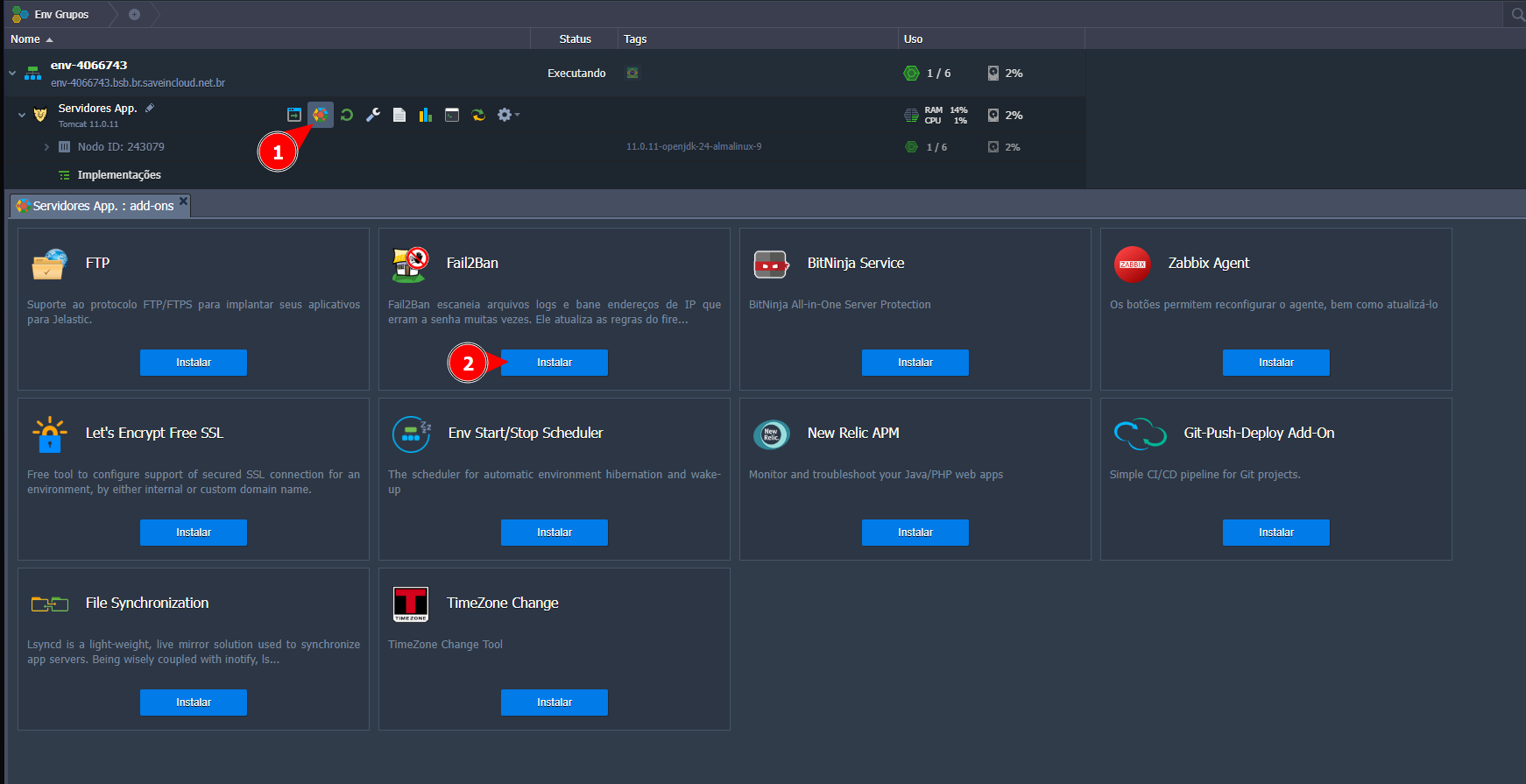Close the Servidores App. add-ons tab
The width and height of the screenshot is (1526, 784).
[x=183, y=201]
